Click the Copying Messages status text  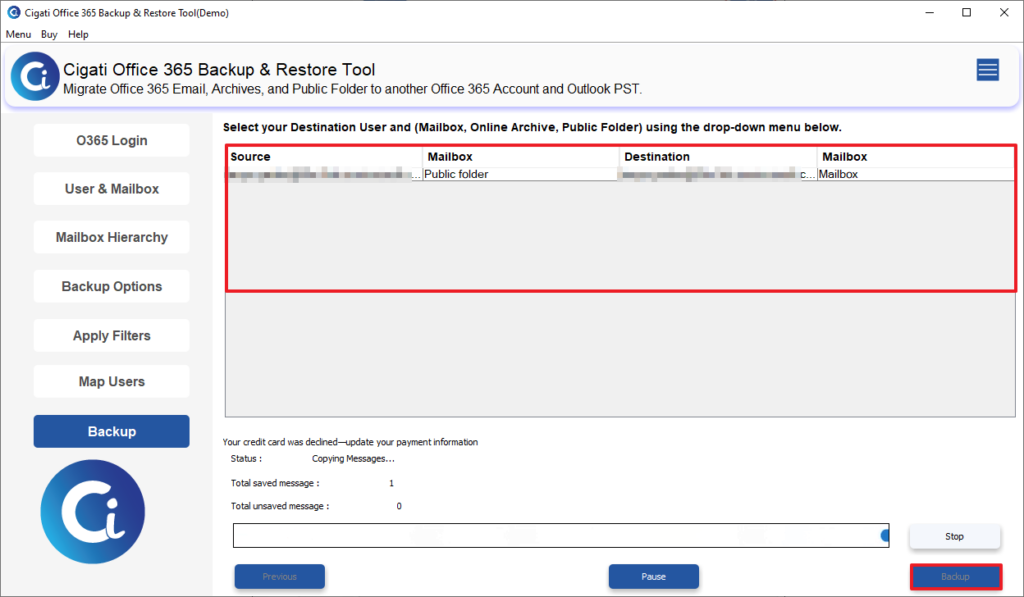point(353,459)
